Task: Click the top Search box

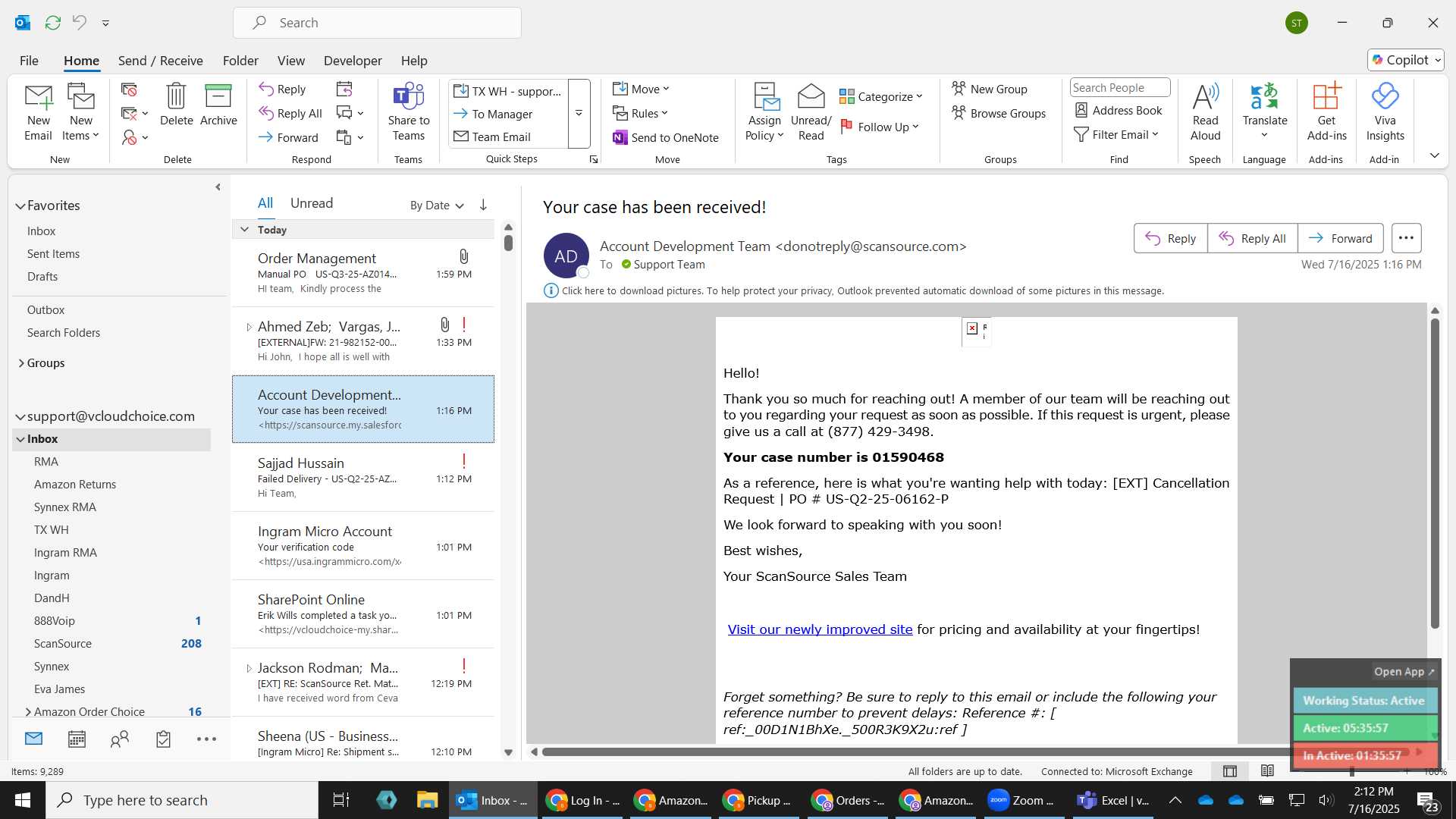Action: coord(377,23)
